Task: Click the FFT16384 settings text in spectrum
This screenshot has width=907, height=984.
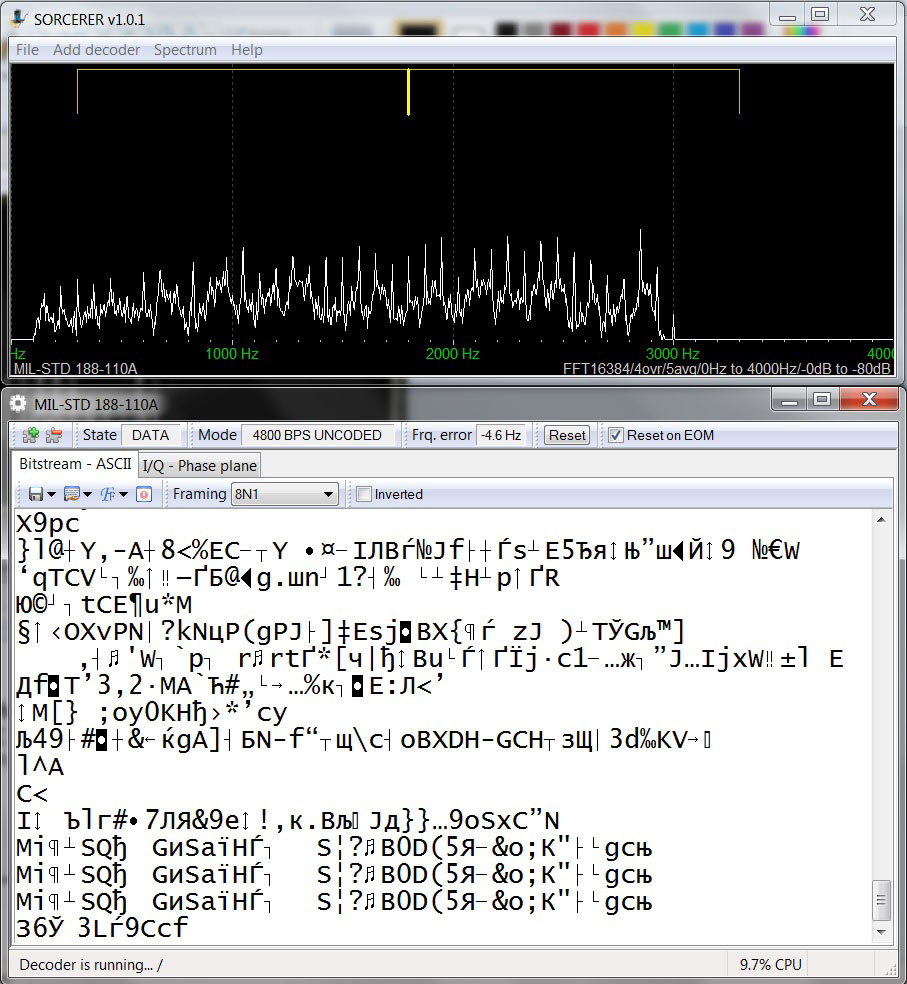Action: pyautogui.click(x=727, y=368)
